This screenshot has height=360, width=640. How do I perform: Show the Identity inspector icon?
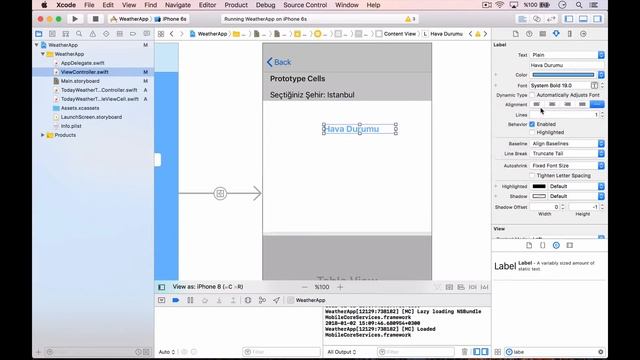(542, 34)
